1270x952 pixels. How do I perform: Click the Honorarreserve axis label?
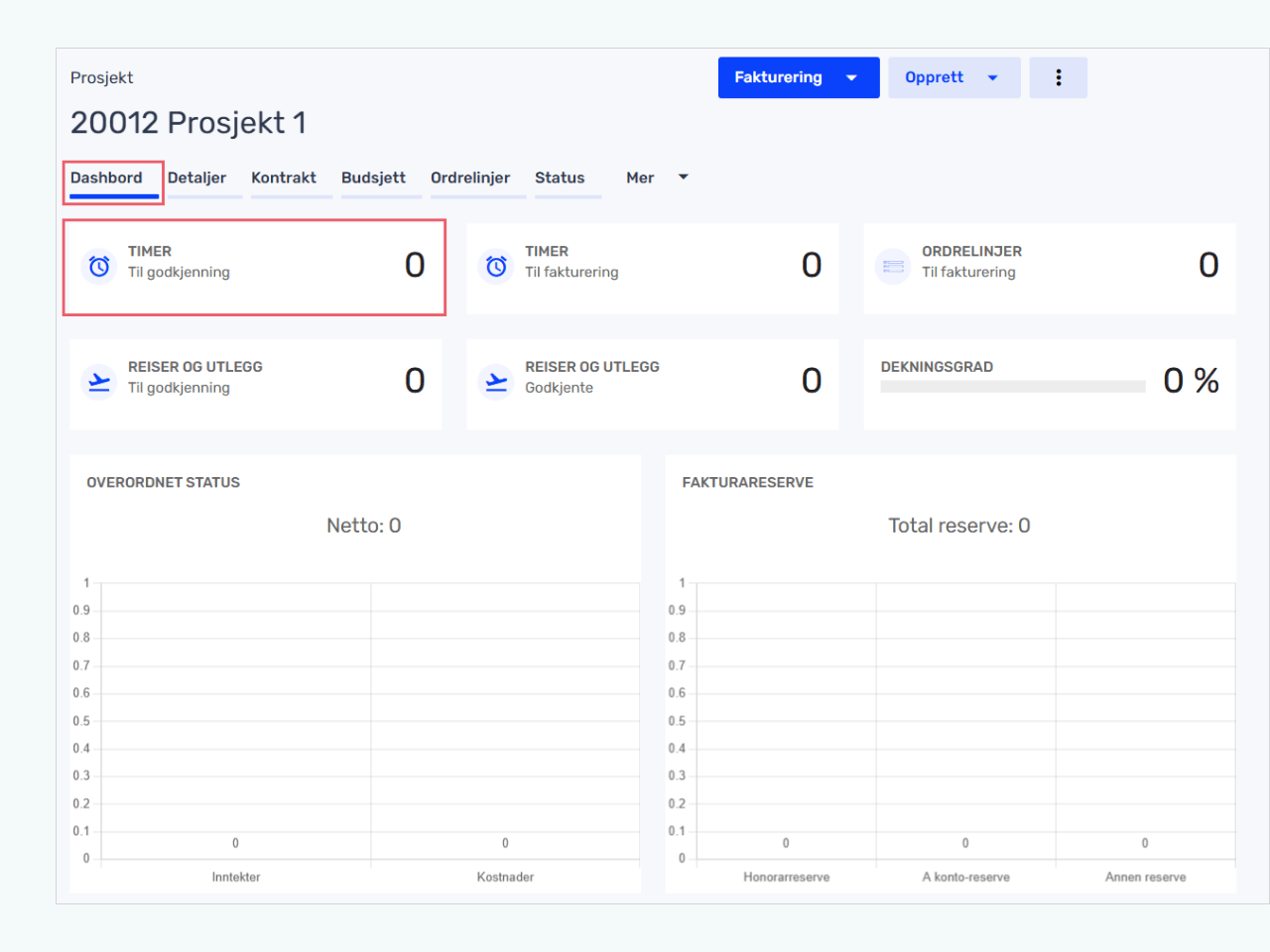(787, 878)
